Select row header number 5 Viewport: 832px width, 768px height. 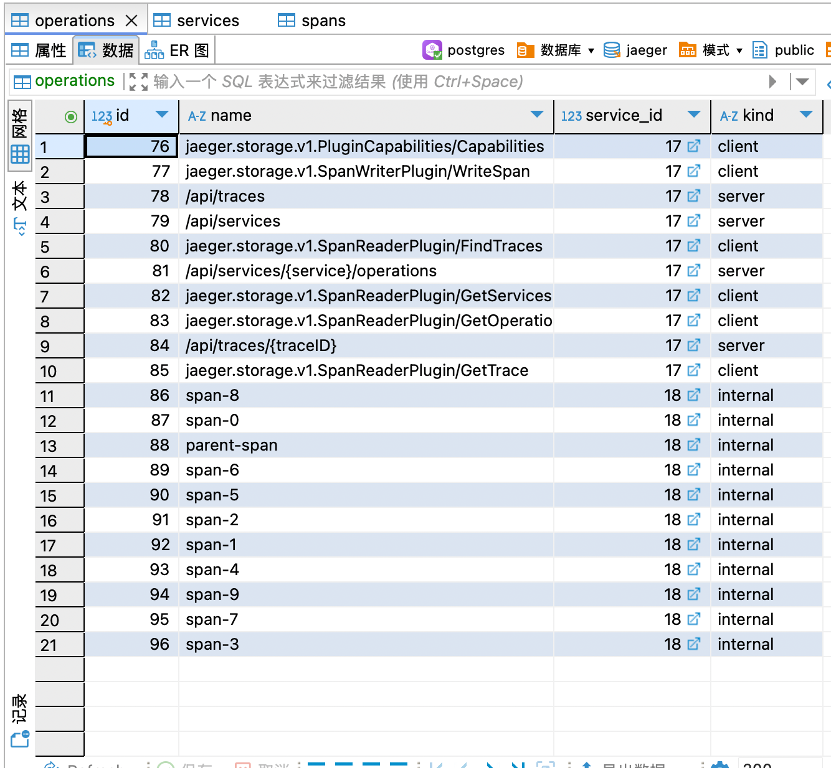tap(59, 247)
